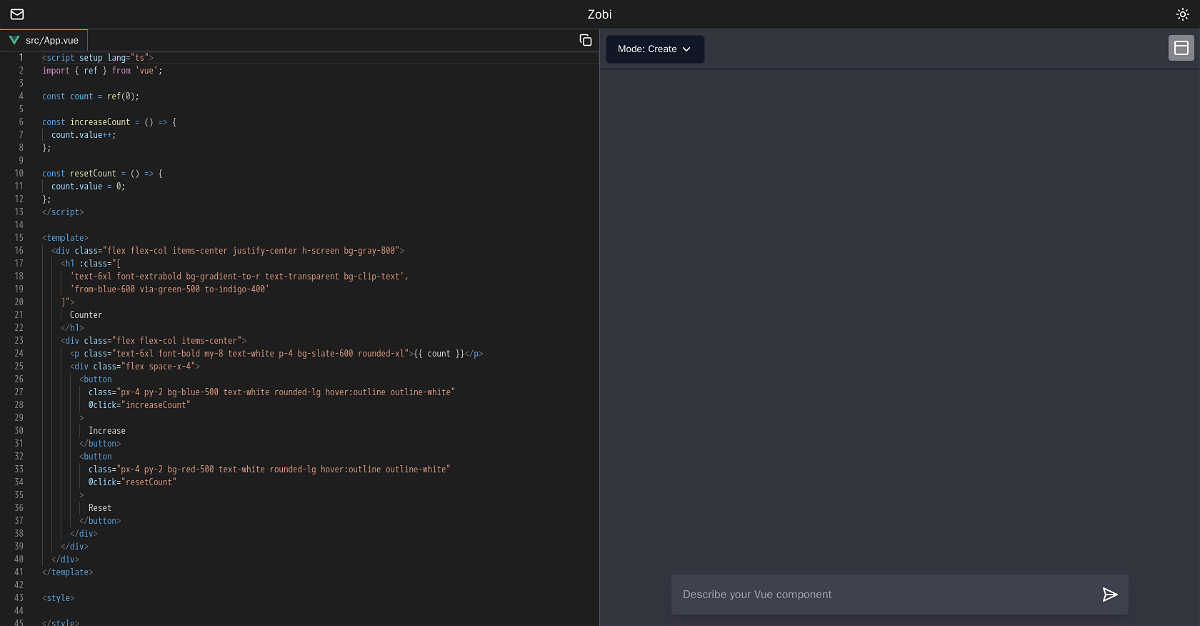Click the Zobi title in header
Viewport: 1200px width, 626px height.
click(600, 14)
